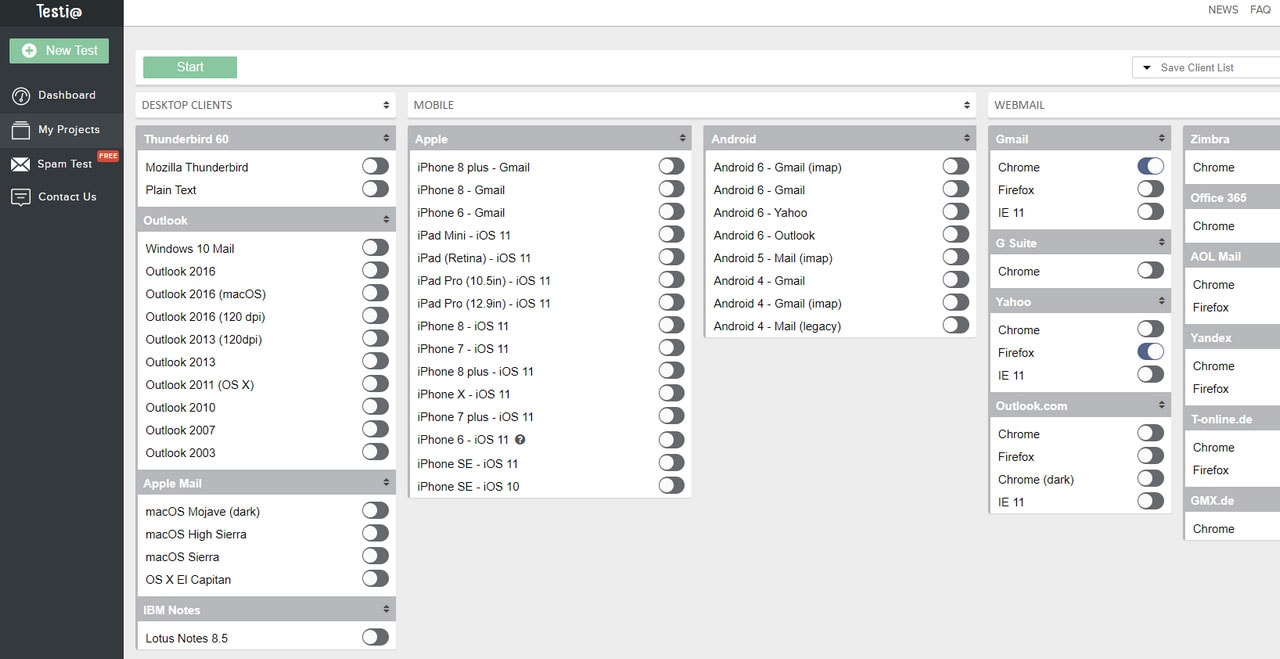Toggle the Apple mobile group header arrows
1280x659 pixels.
[x=682, y=139]
